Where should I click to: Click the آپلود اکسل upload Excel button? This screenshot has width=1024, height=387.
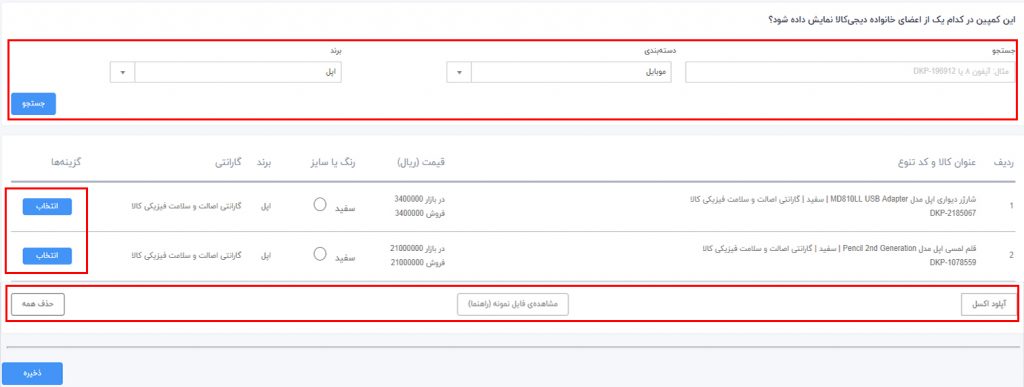tap(989, 304)
